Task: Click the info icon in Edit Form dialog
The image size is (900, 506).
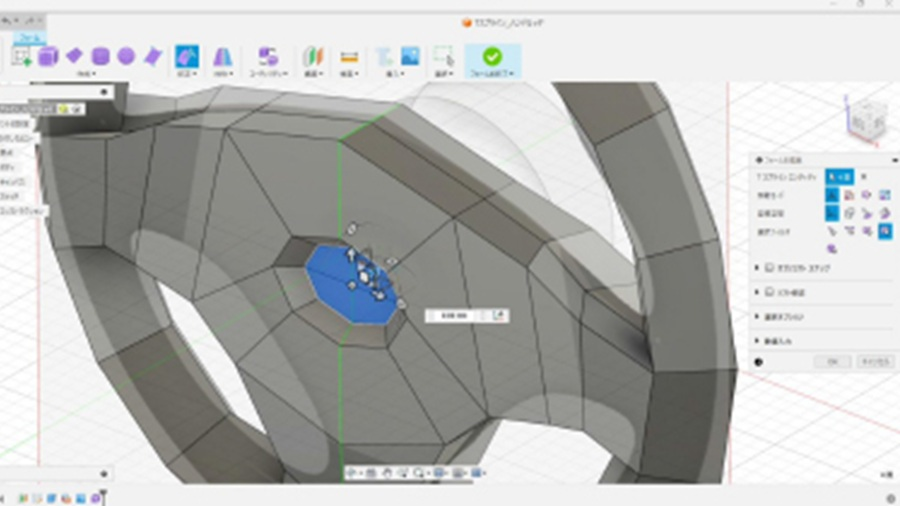Action: [x=759, y=362]
